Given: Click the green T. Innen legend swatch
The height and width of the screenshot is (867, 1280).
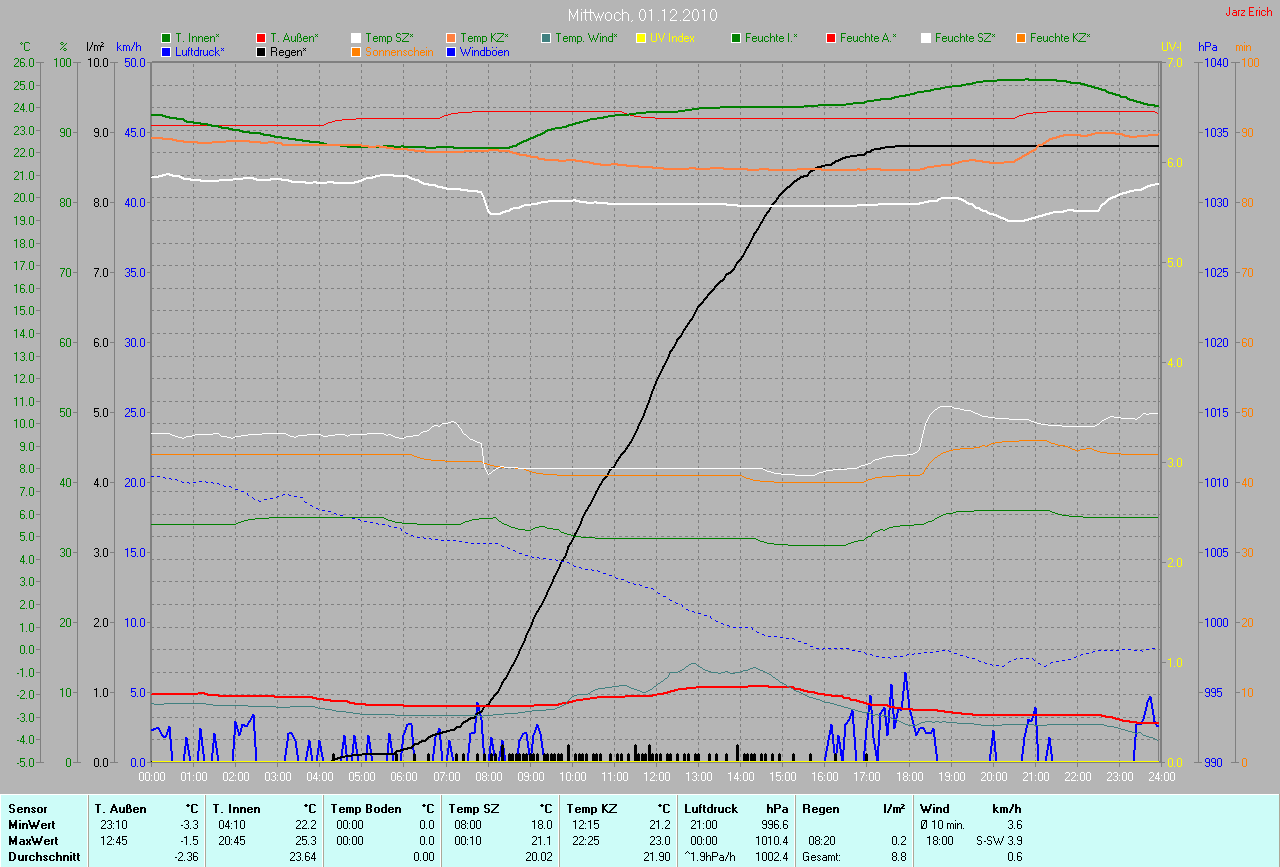Looking at the screenshot, I should pos(166,38).
